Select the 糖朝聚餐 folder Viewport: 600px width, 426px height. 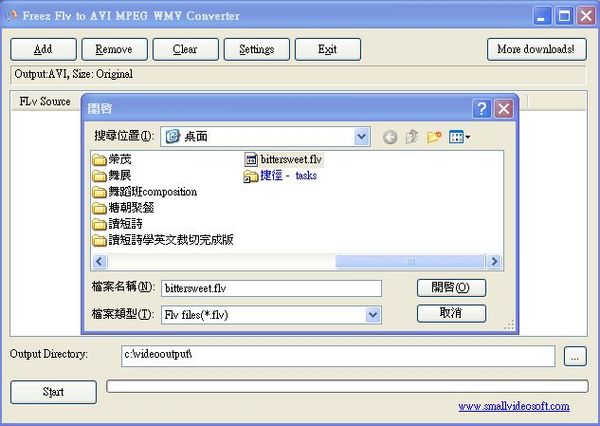(x=123, y=207)
